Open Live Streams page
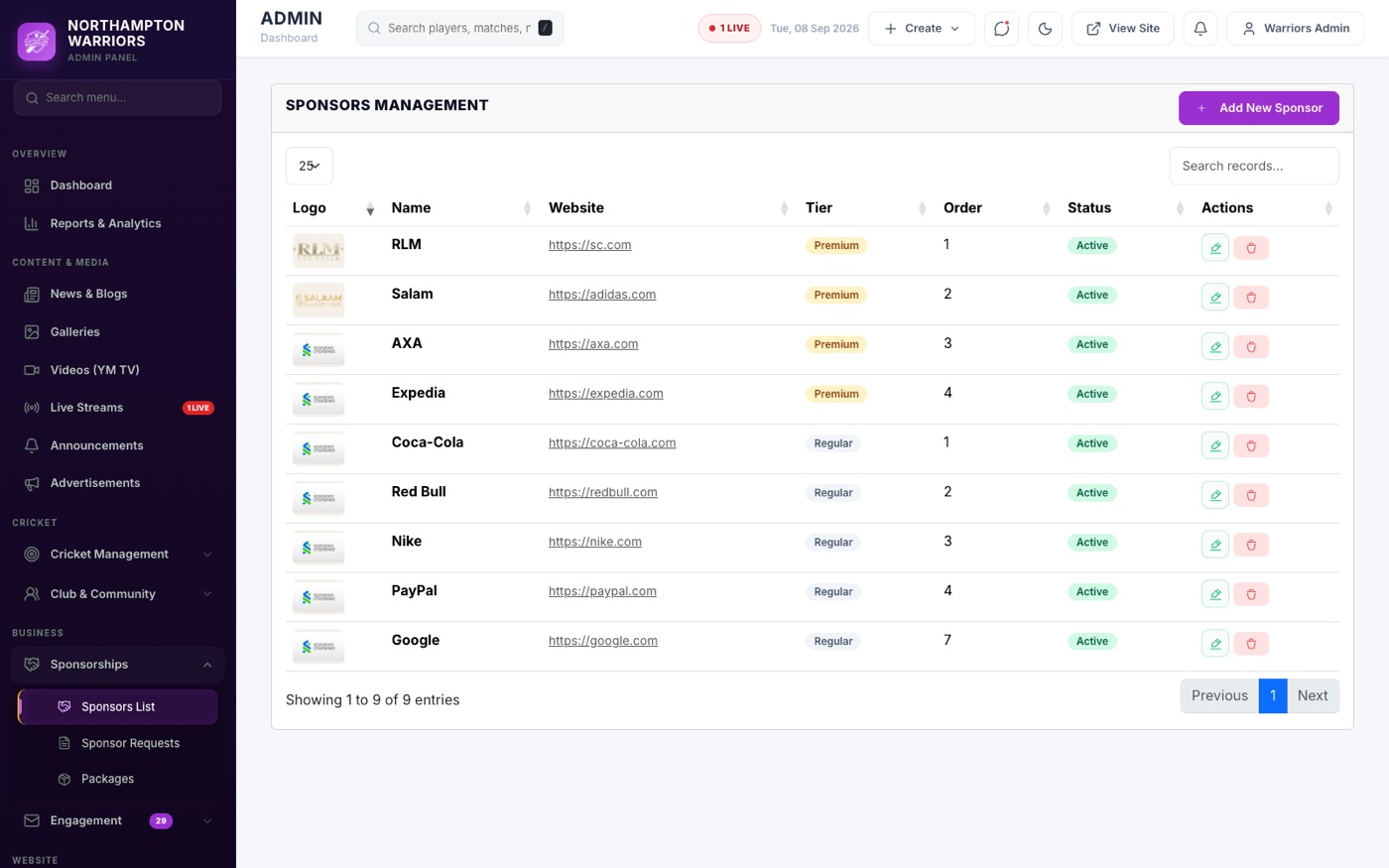This screenshot has height=868, width=1389. (117, 408)
